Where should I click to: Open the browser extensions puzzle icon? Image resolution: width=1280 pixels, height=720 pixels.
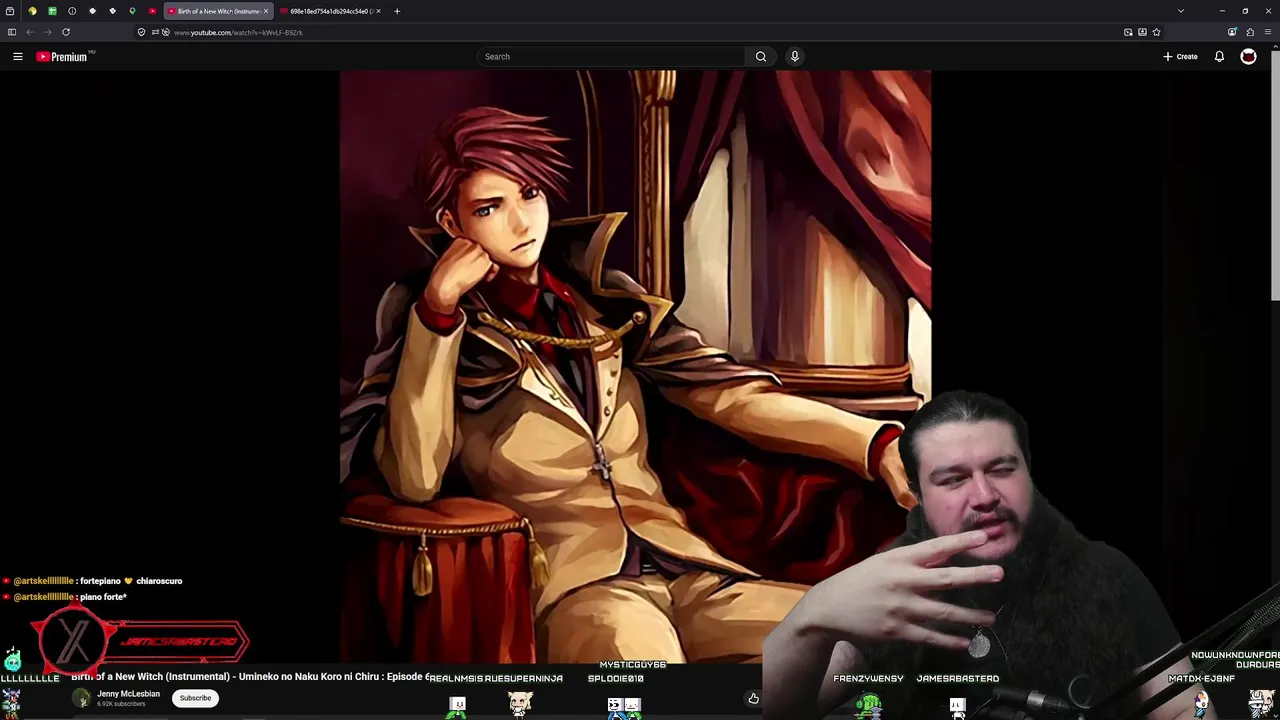click(x=1250, y=32)
